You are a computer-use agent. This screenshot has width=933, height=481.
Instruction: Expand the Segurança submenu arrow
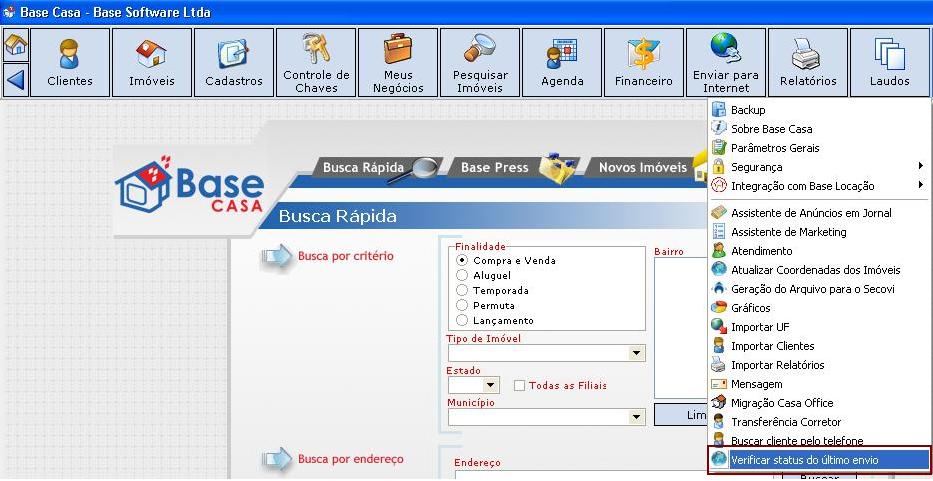point(921,166)
